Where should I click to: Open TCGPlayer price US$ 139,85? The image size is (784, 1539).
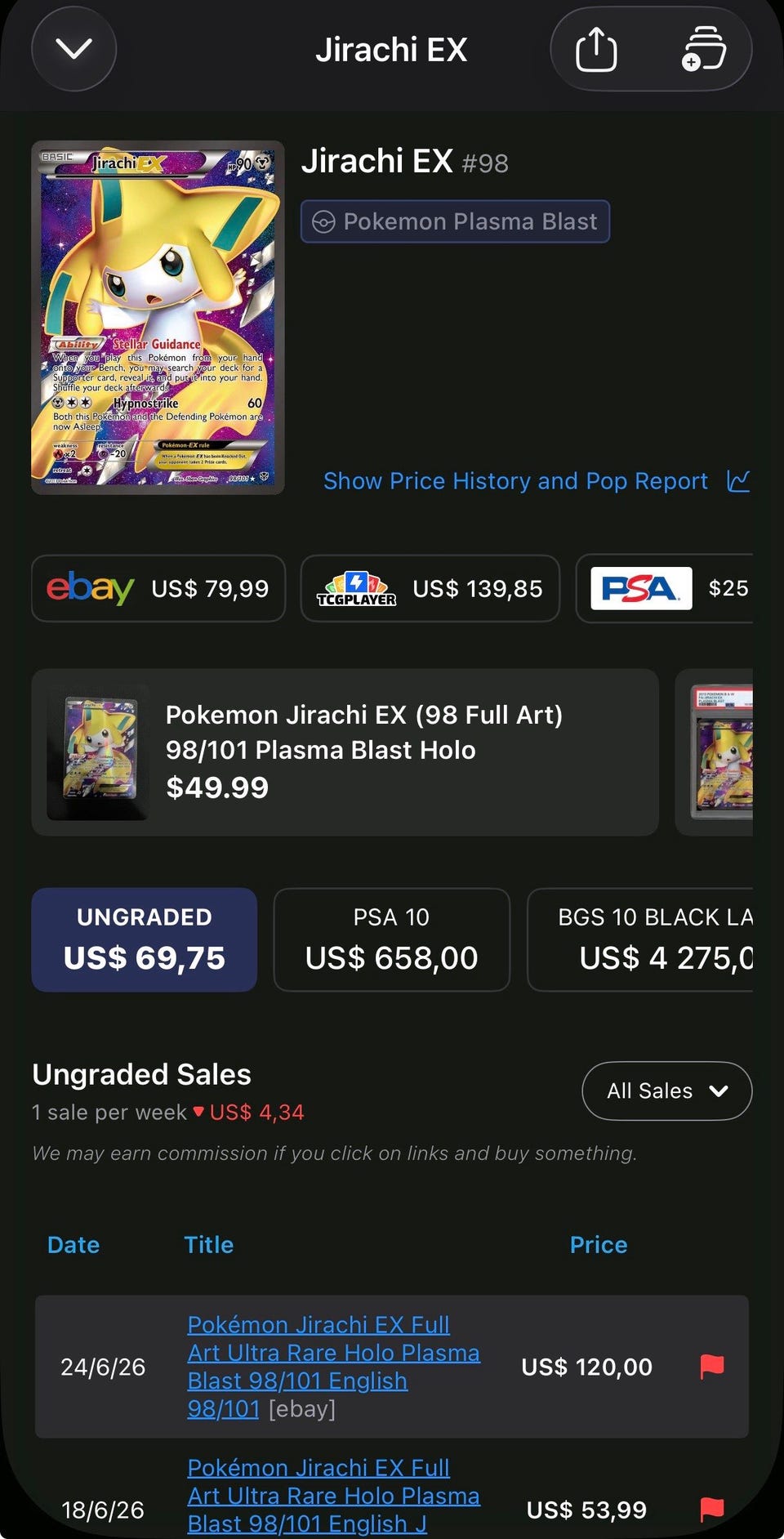pyautogui.click(x=430, y=588)
